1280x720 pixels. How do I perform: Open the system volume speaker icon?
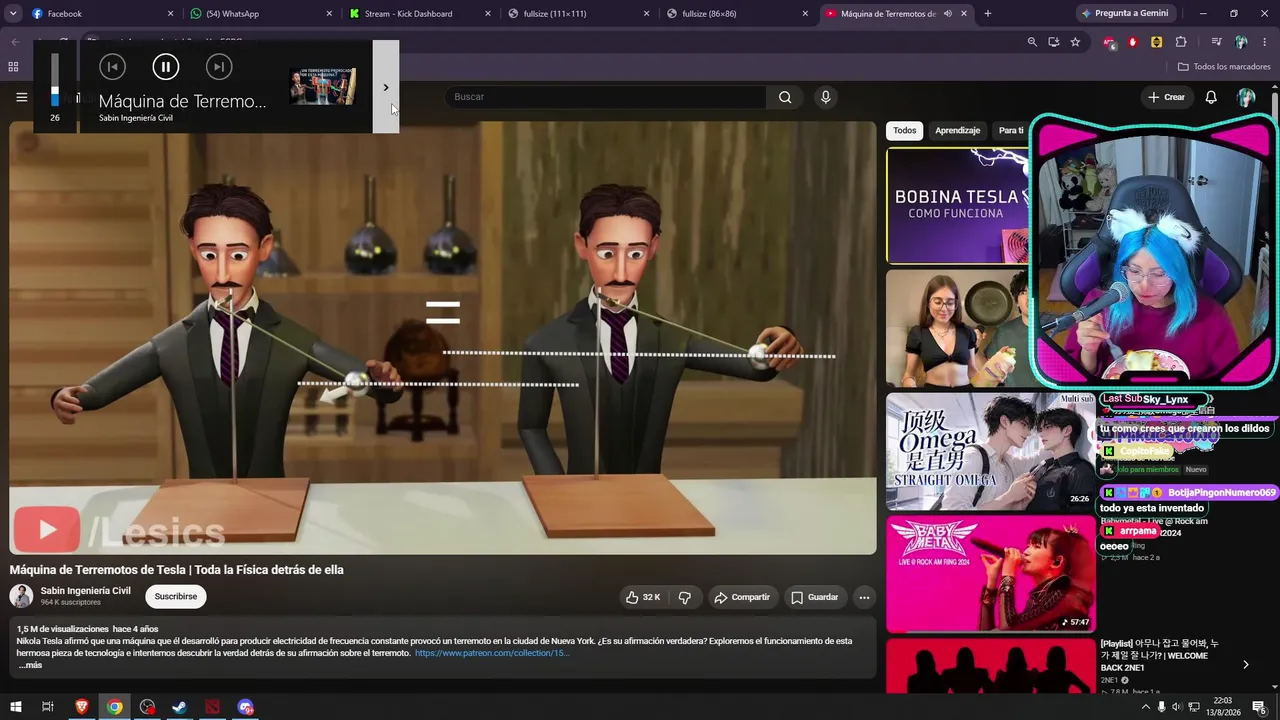click(1177, 707)
